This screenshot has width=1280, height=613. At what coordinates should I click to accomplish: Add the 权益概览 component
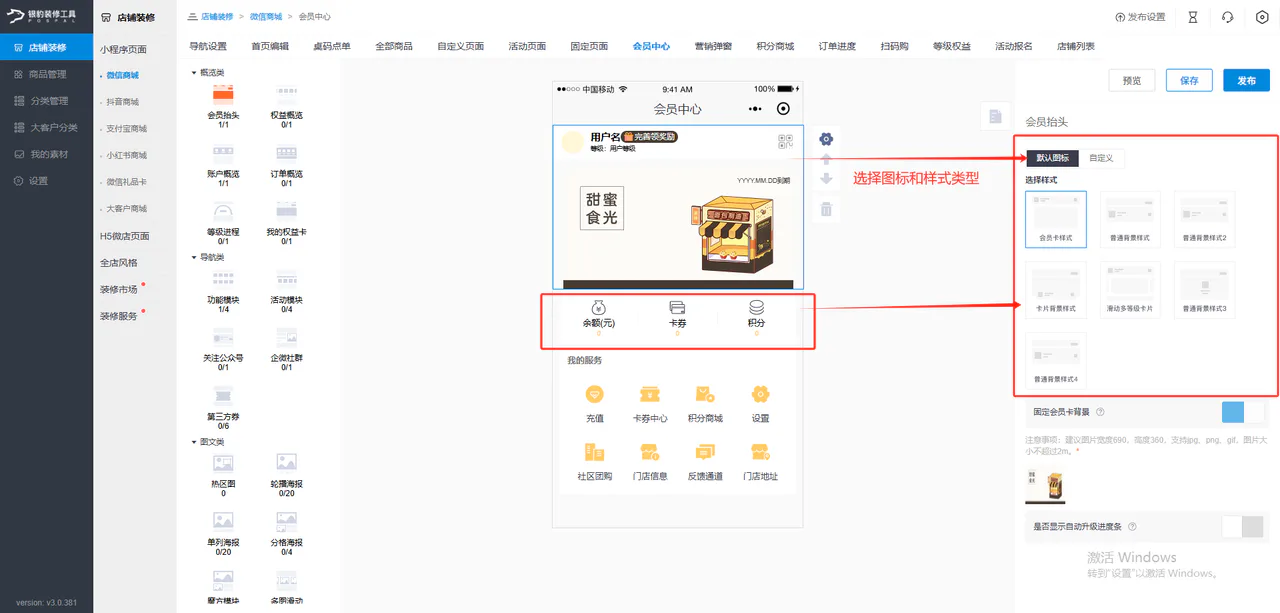coord(286,106)
